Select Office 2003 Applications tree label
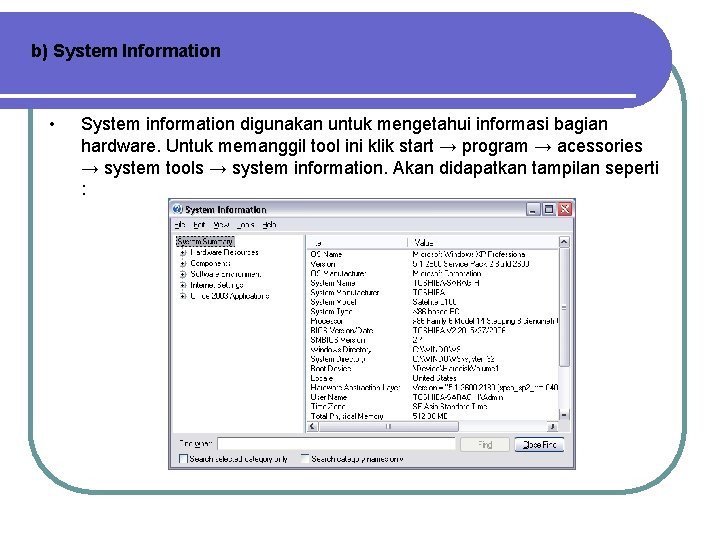The image size is (720, 540). (230, 297)
